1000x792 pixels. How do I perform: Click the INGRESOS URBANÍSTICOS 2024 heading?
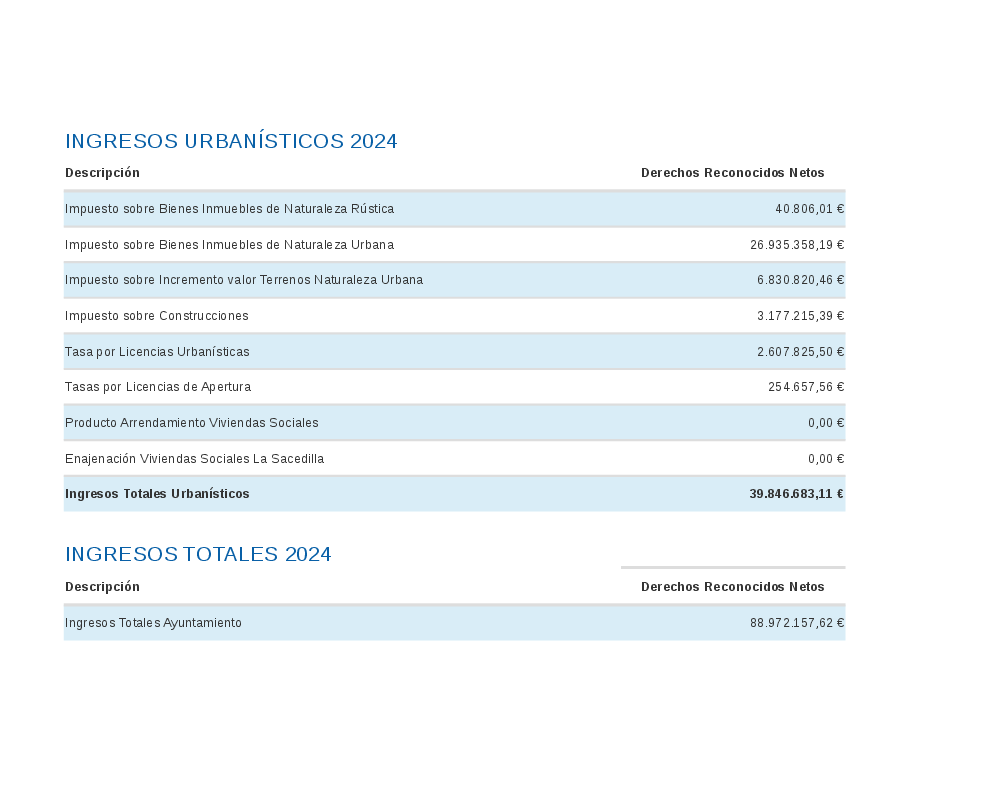231,141
